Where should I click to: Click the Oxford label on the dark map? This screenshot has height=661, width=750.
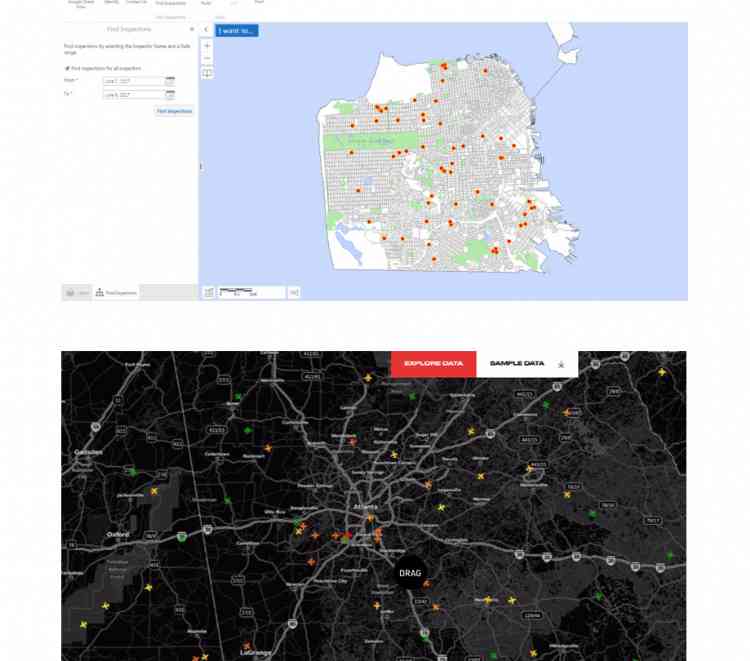pyautogui.click(x=118, y=534)
